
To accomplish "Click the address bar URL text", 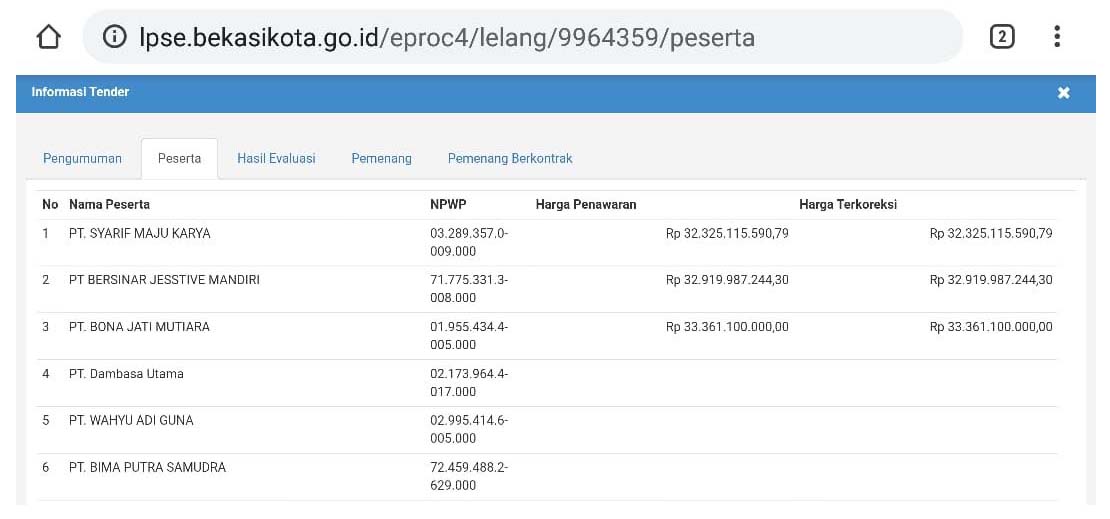I will (x=447, y=38).
